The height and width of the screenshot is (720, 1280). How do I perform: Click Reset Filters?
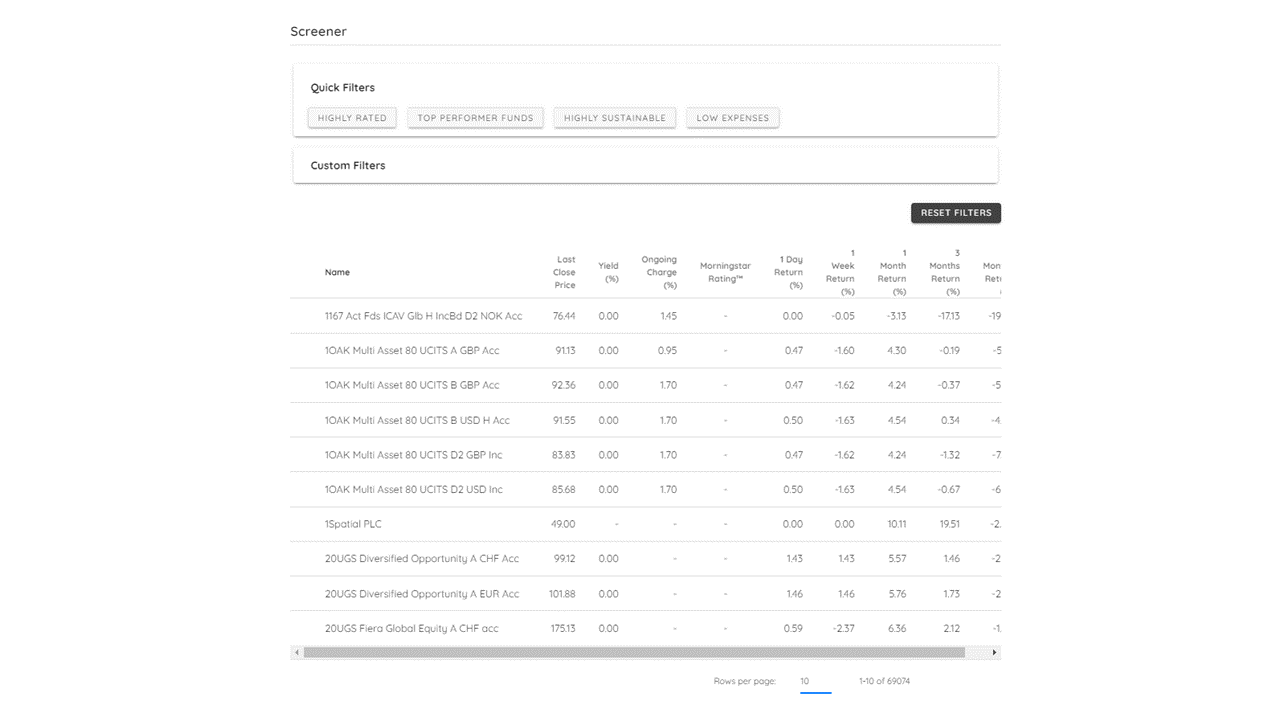click(955, 212)
